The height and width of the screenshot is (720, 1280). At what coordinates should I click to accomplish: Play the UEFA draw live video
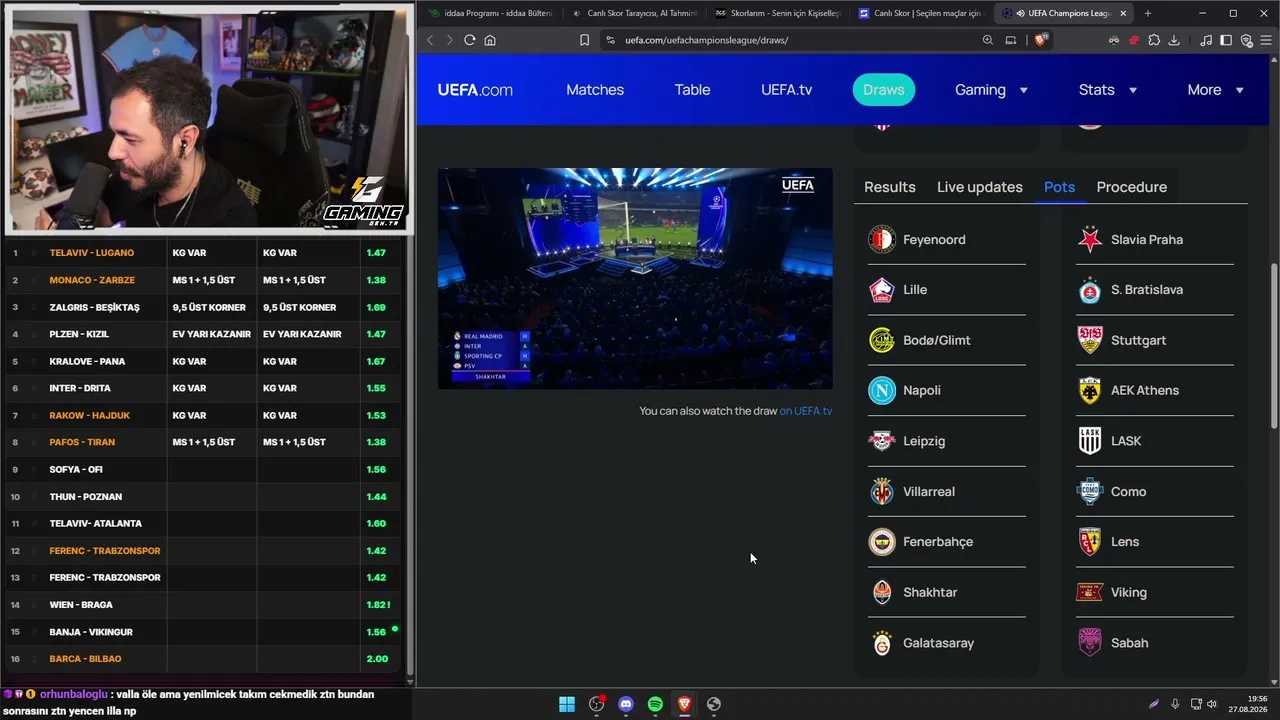(635, 278)
